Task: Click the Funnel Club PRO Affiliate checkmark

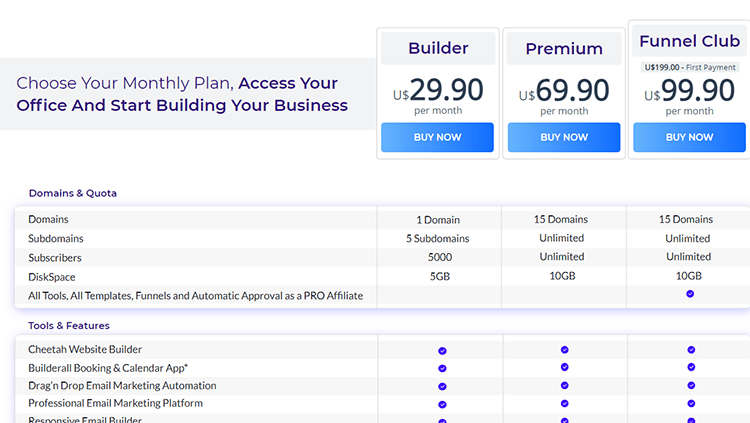Action: pyautogui.click(x=690, y=294)
